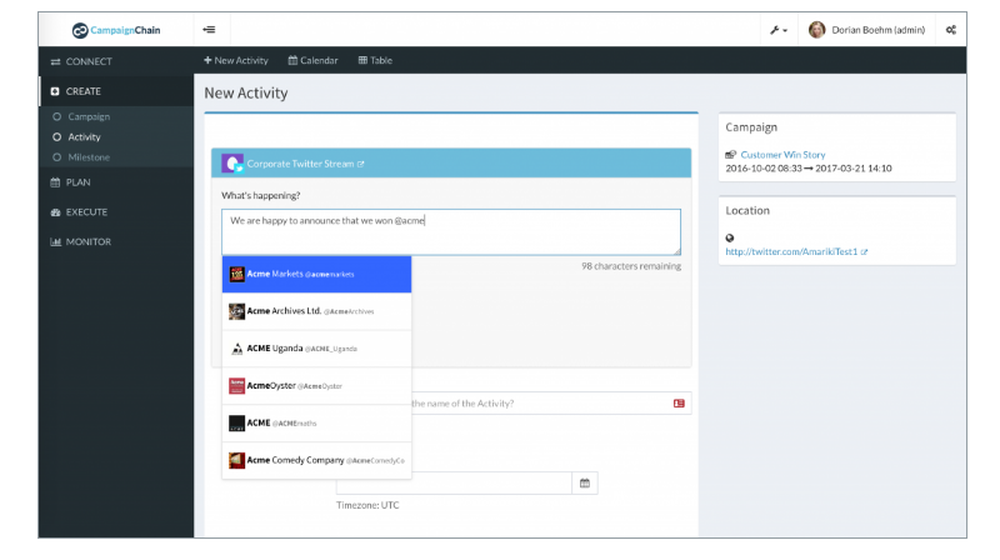The width and height of the screenshot is (1000, 560).
Task: Click the Twitter stream account icon
Action: [232, 163]
